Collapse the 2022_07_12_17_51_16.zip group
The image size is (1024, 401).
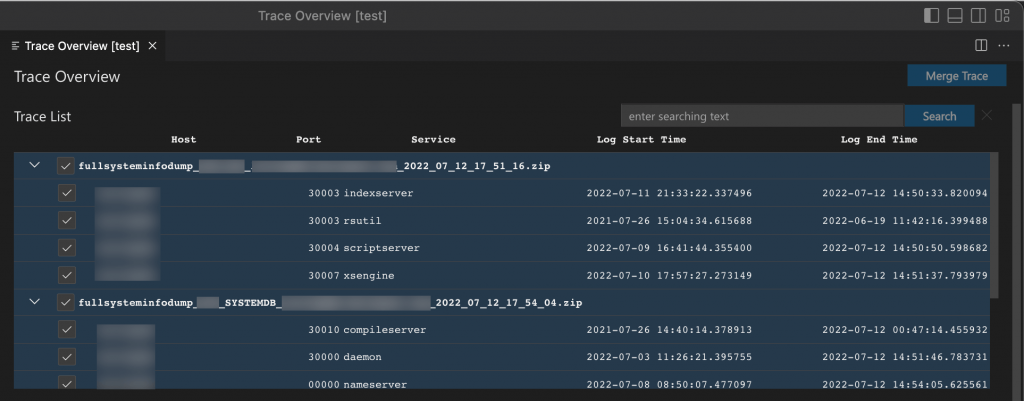(35, 165)
